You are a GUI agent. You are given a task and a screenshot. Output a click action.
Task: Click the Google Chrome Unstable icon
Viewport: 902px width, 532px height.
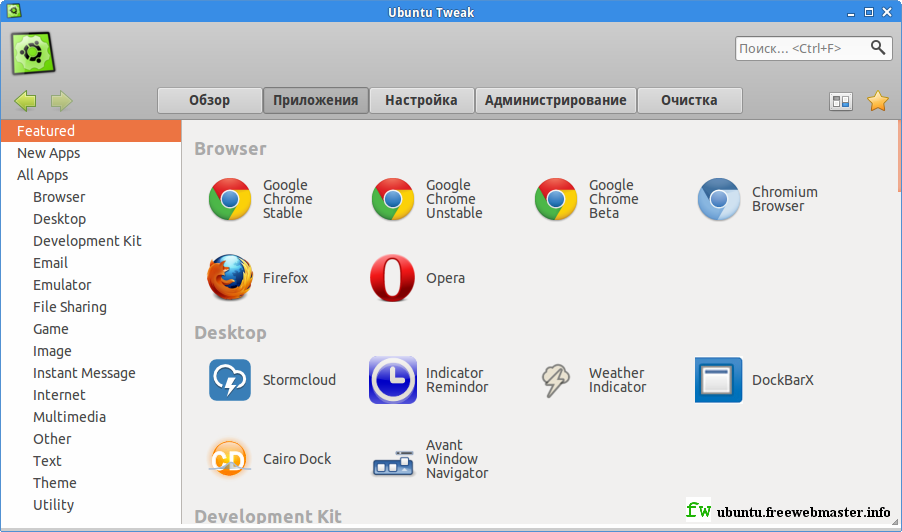click(392, 199)
